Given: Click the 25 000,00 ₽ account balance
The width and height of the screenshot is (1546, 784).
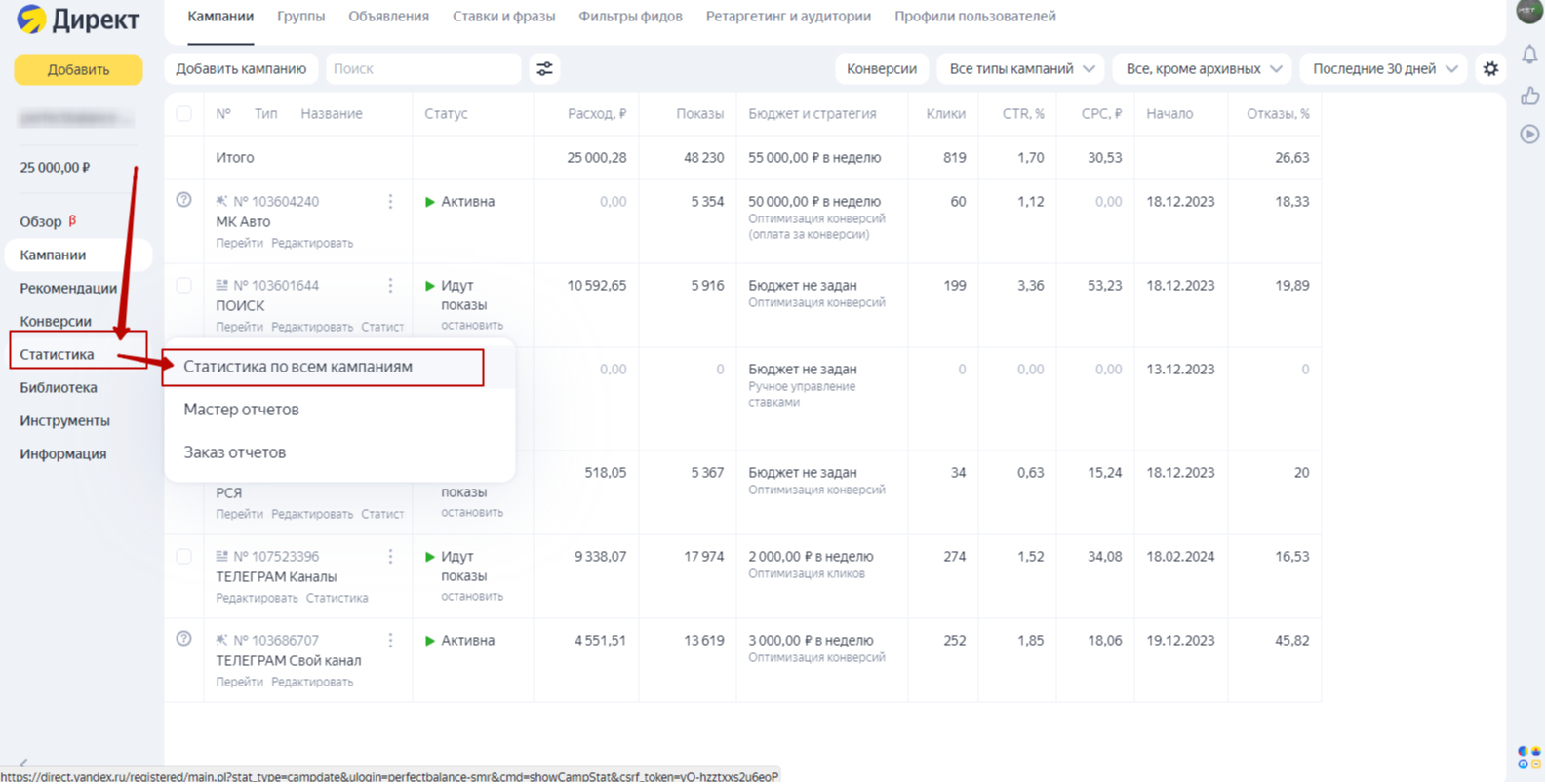Looking at the screenshot, I should (x=55, y=168).
